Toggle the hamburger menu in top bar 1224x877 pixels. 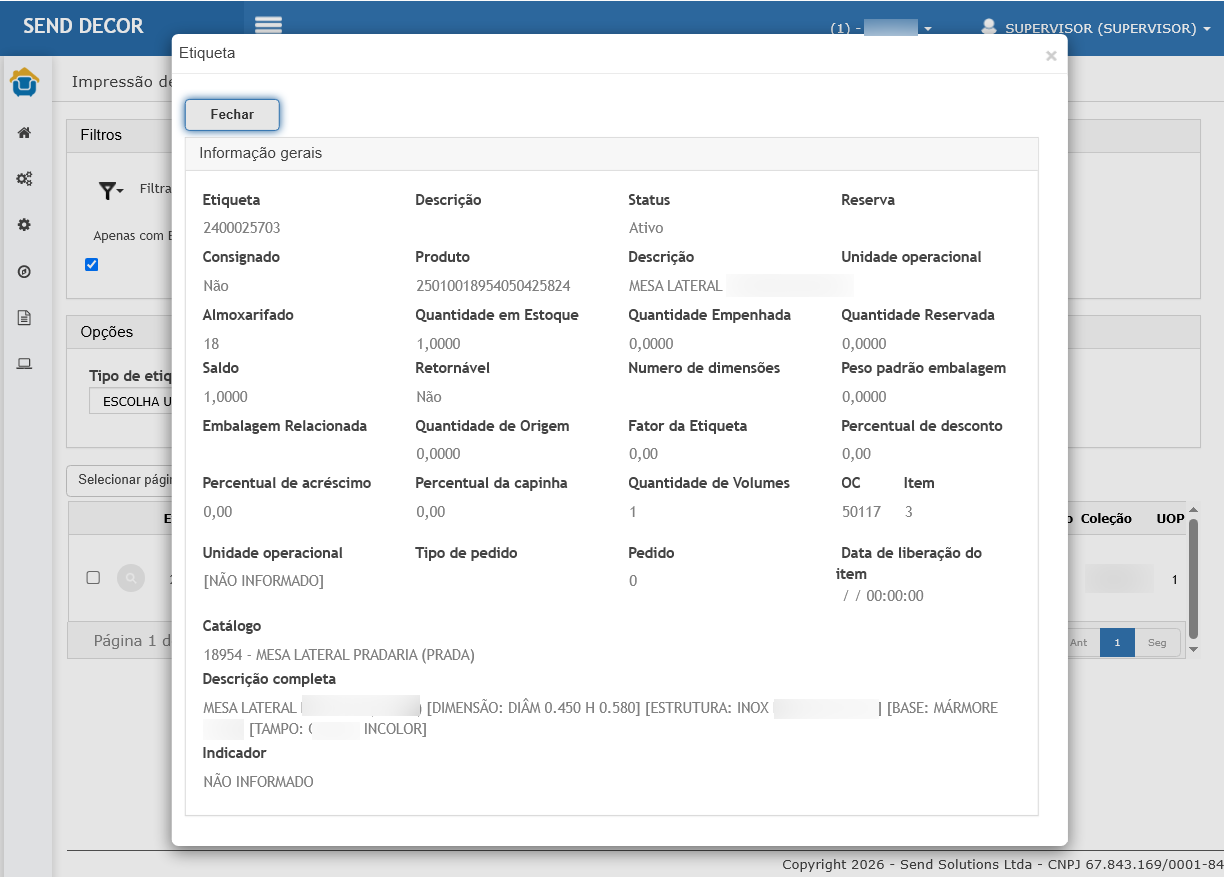pyautogui.click(x=268, y=26)
